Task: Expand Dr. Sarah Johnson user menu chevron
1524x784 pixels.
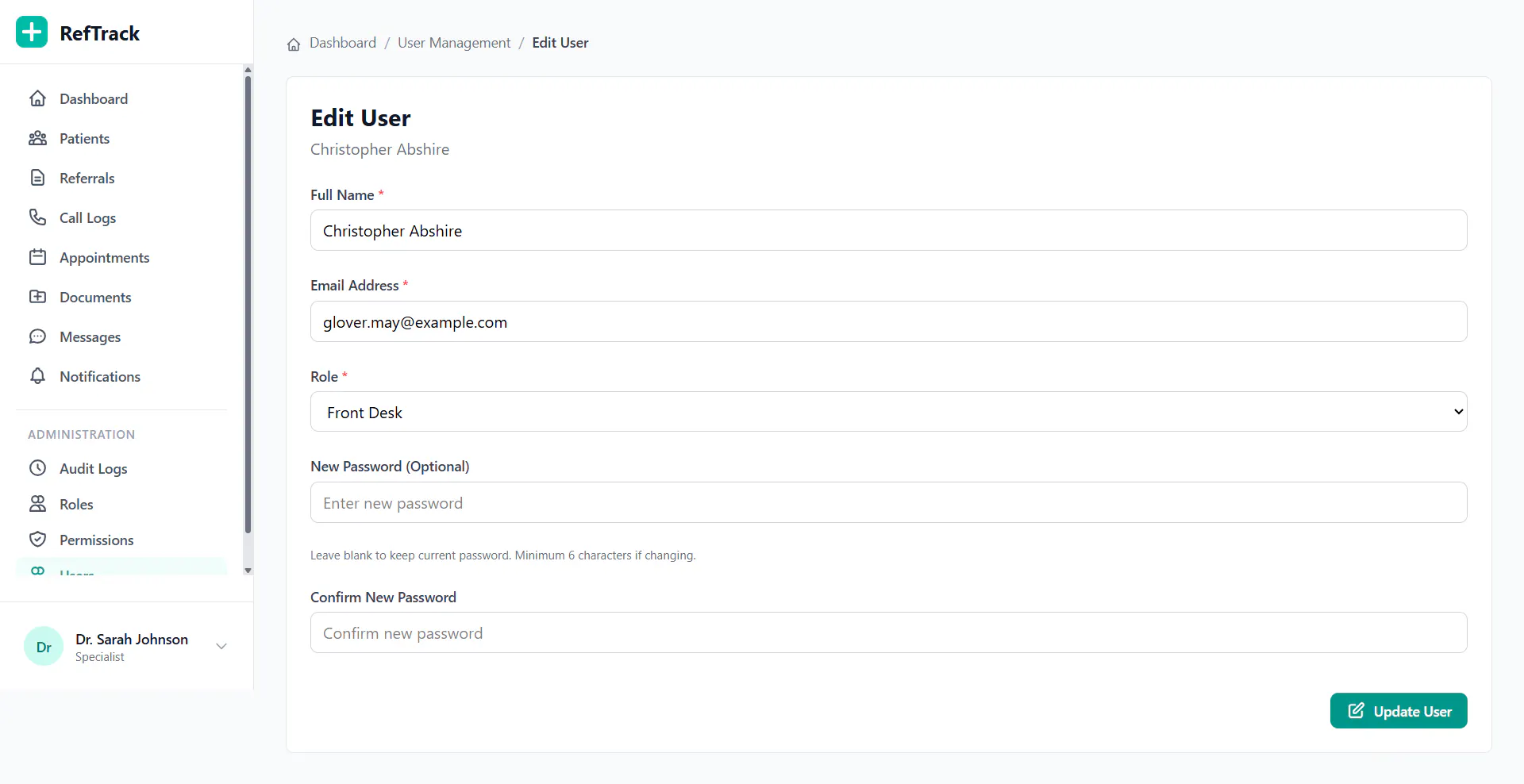Action: [x=221, y=646]
